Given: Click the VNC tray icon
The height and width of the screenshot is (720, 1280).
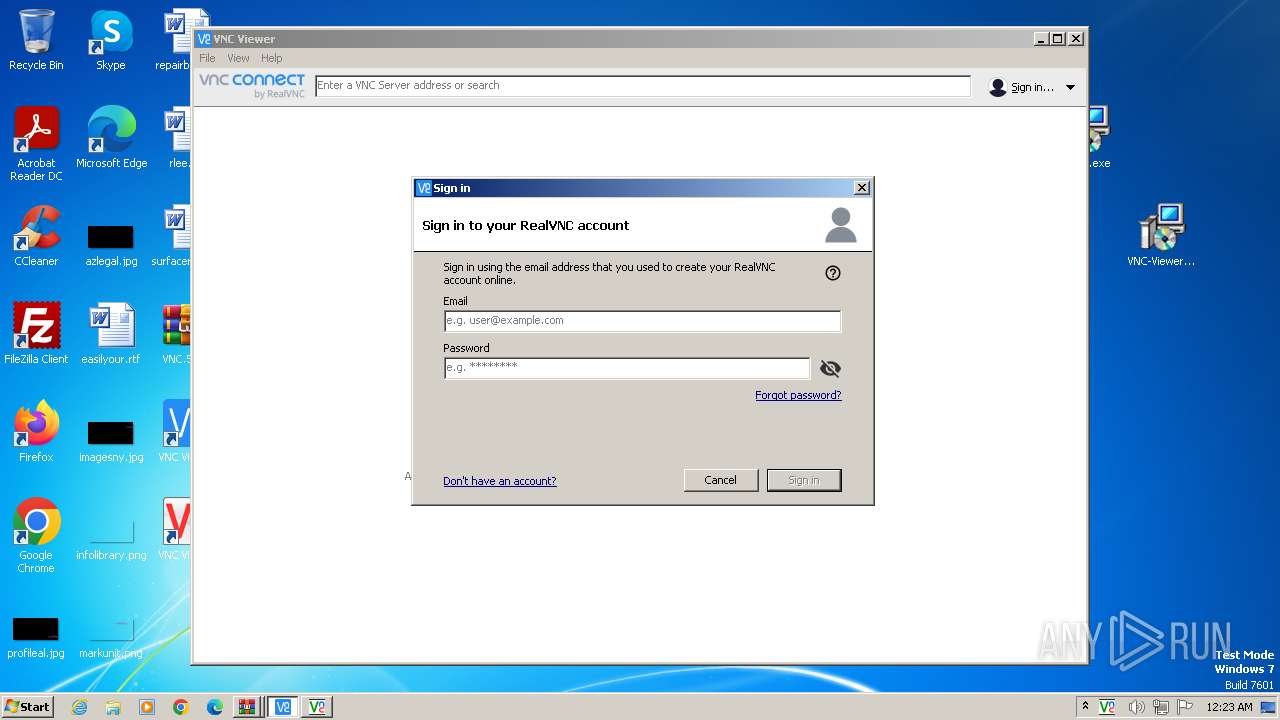Looking at the screenshot, I should click(x=1107, y=707).
